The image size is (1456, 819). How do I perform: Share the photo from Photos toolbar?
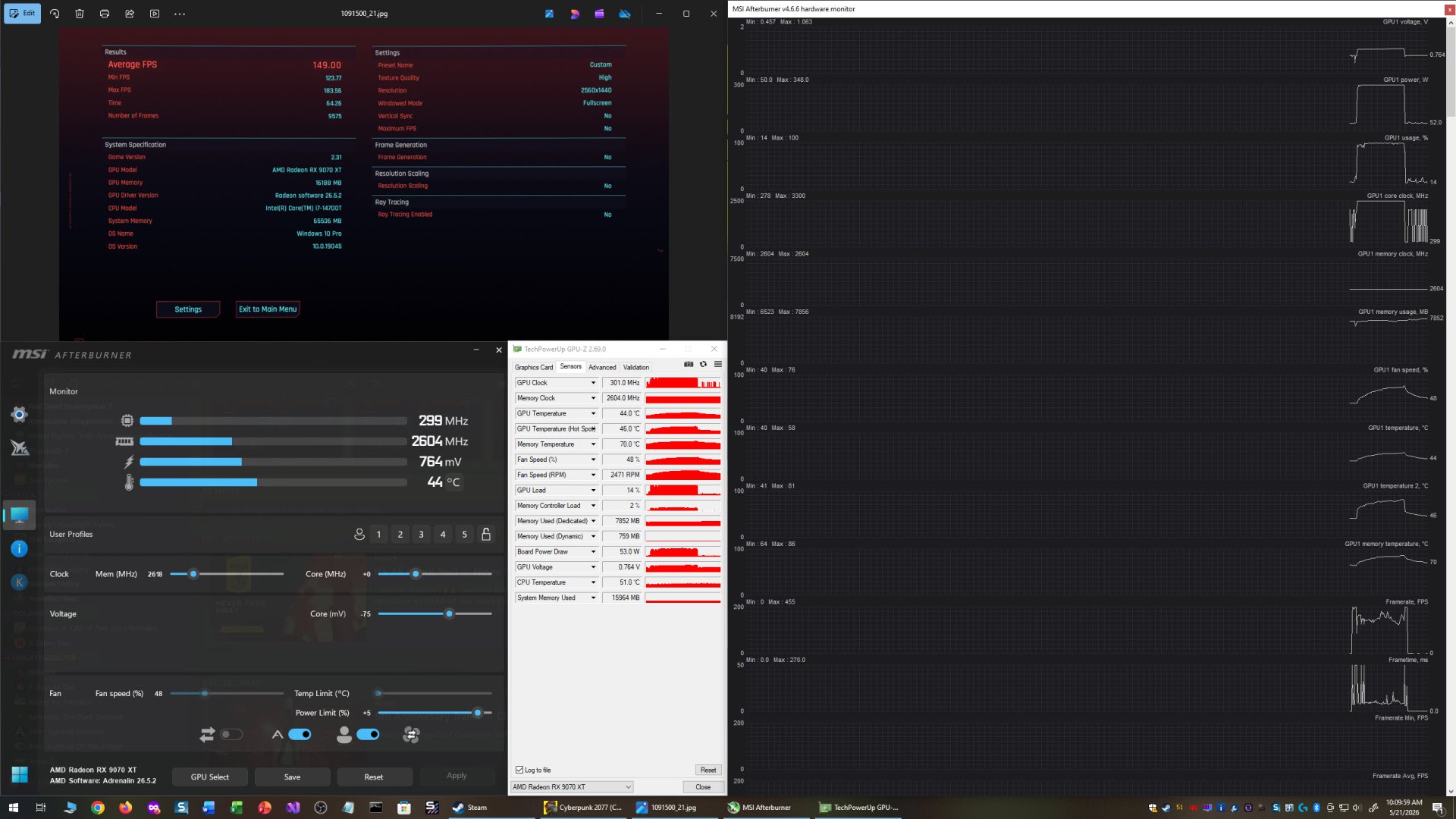coord(130,14)
